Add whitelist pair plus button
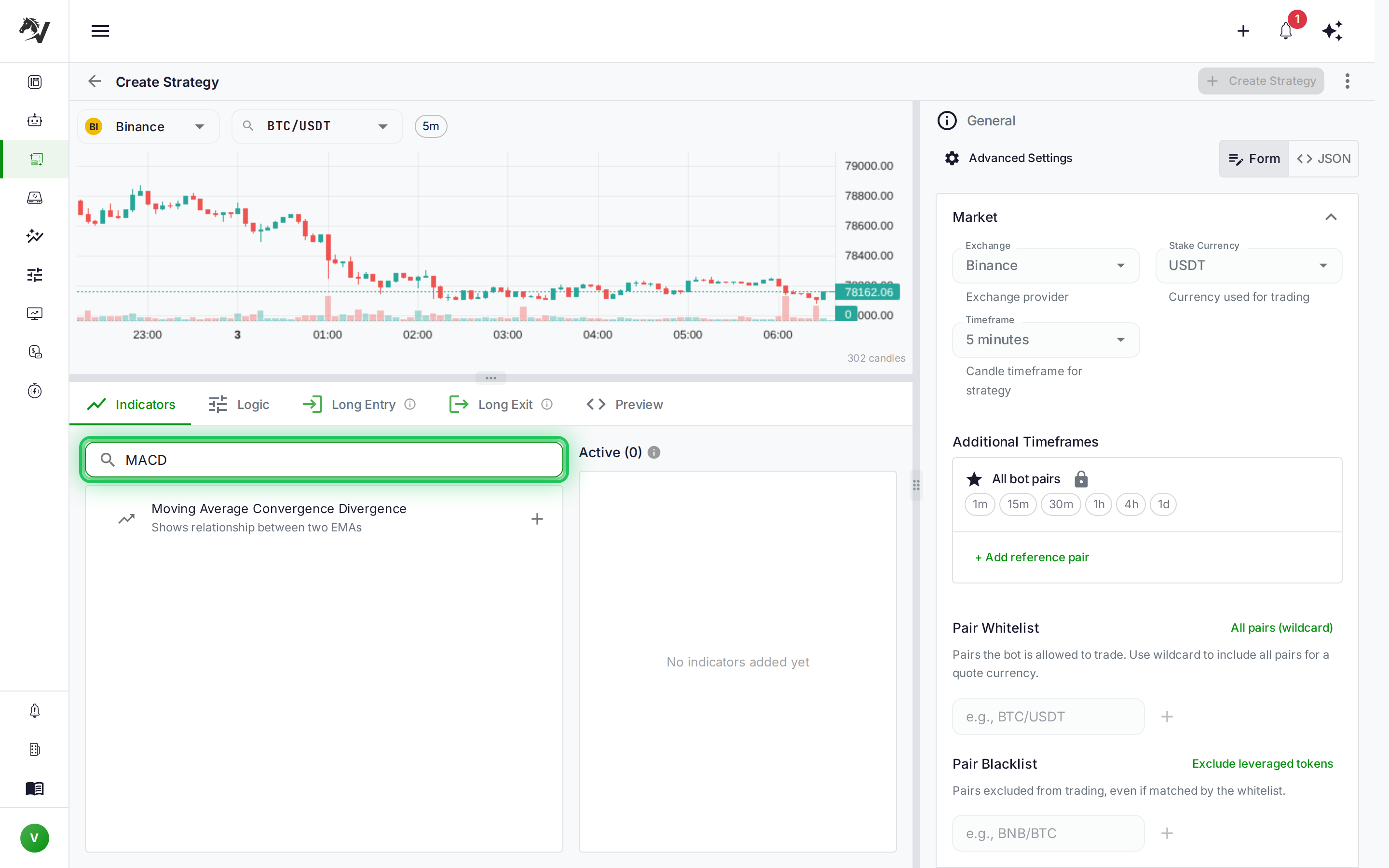The height and width of the screenshot is (868, 1389). point(1167,717)
